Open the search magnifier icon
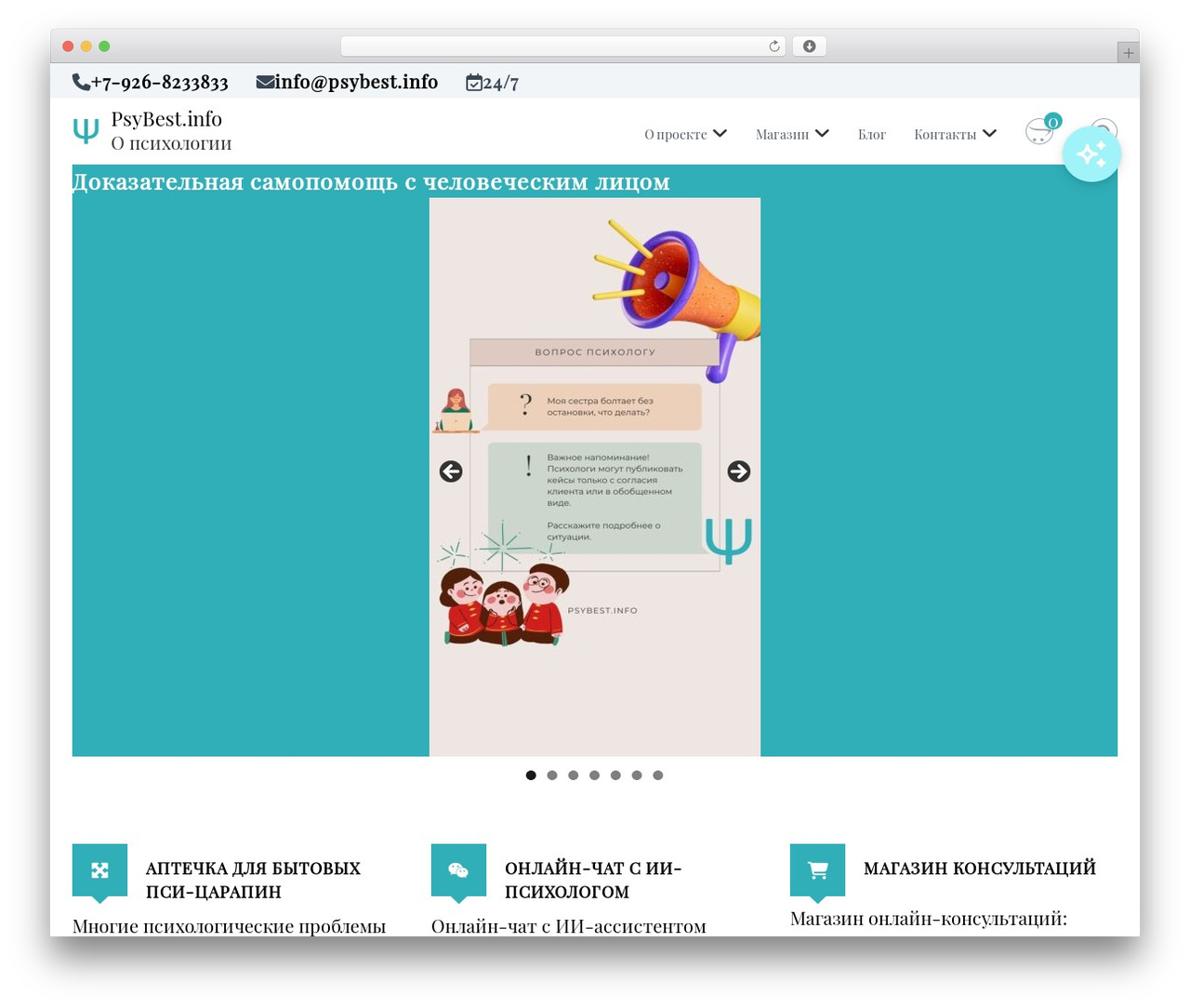Image resolution: width=1190 pixels, height=1008 pixels. coord(1104,131)
